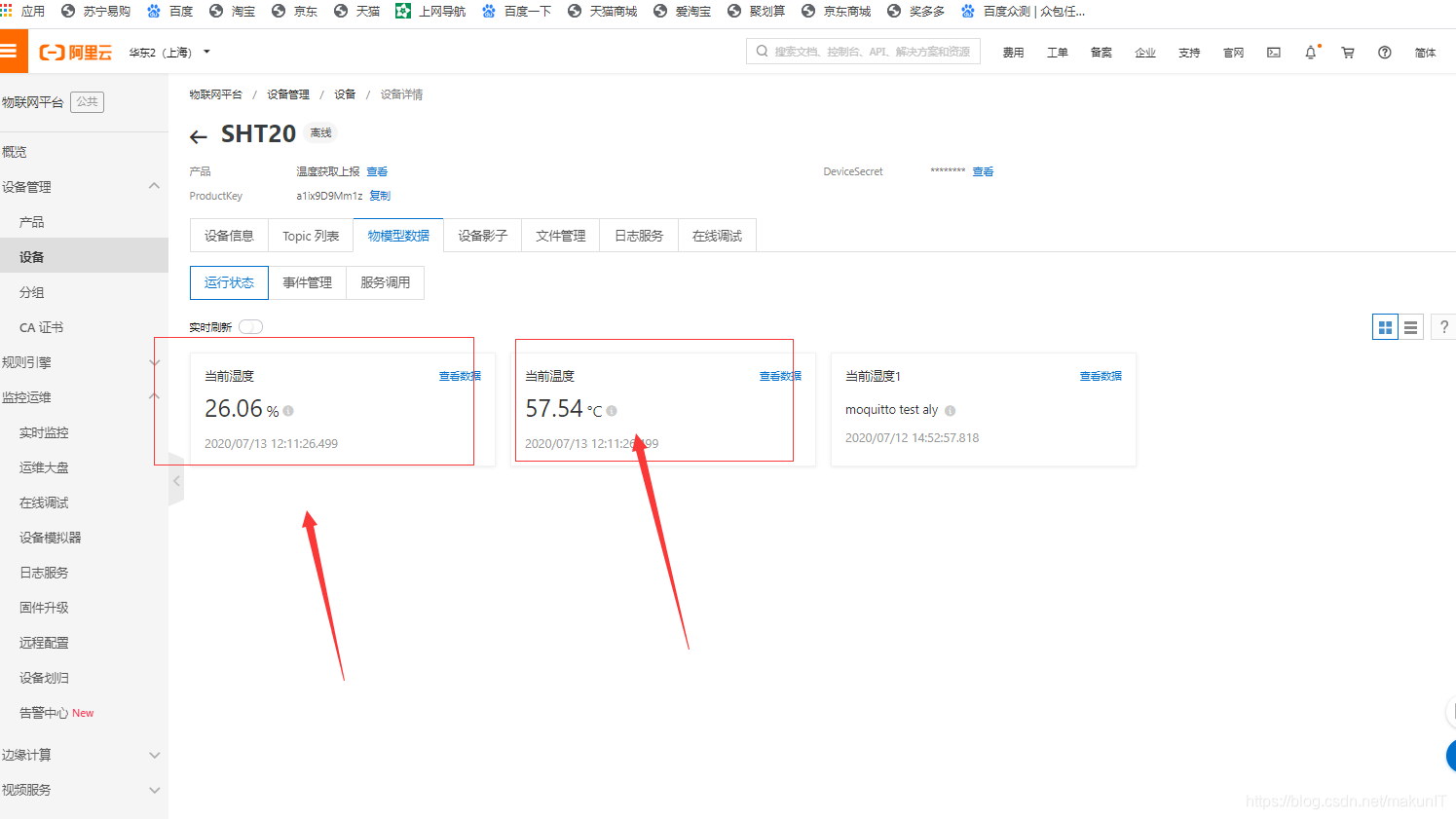Switch to list view
The image size is (1456, 819).
[x=1410, y=327]
